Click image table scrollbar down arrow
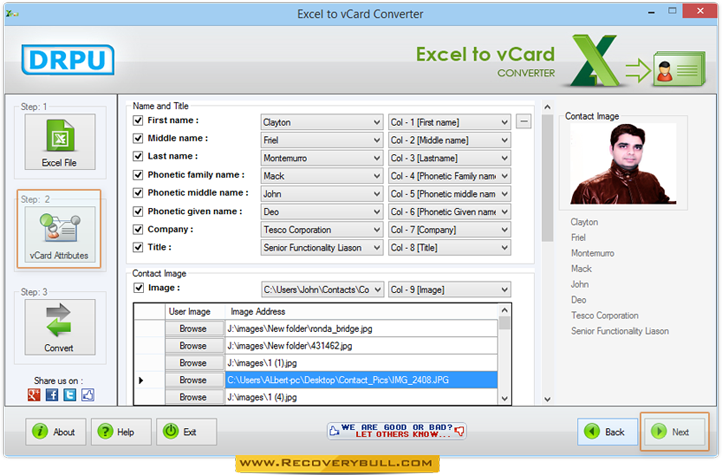Viewport: 722px width, 475px height. (505, 399)
